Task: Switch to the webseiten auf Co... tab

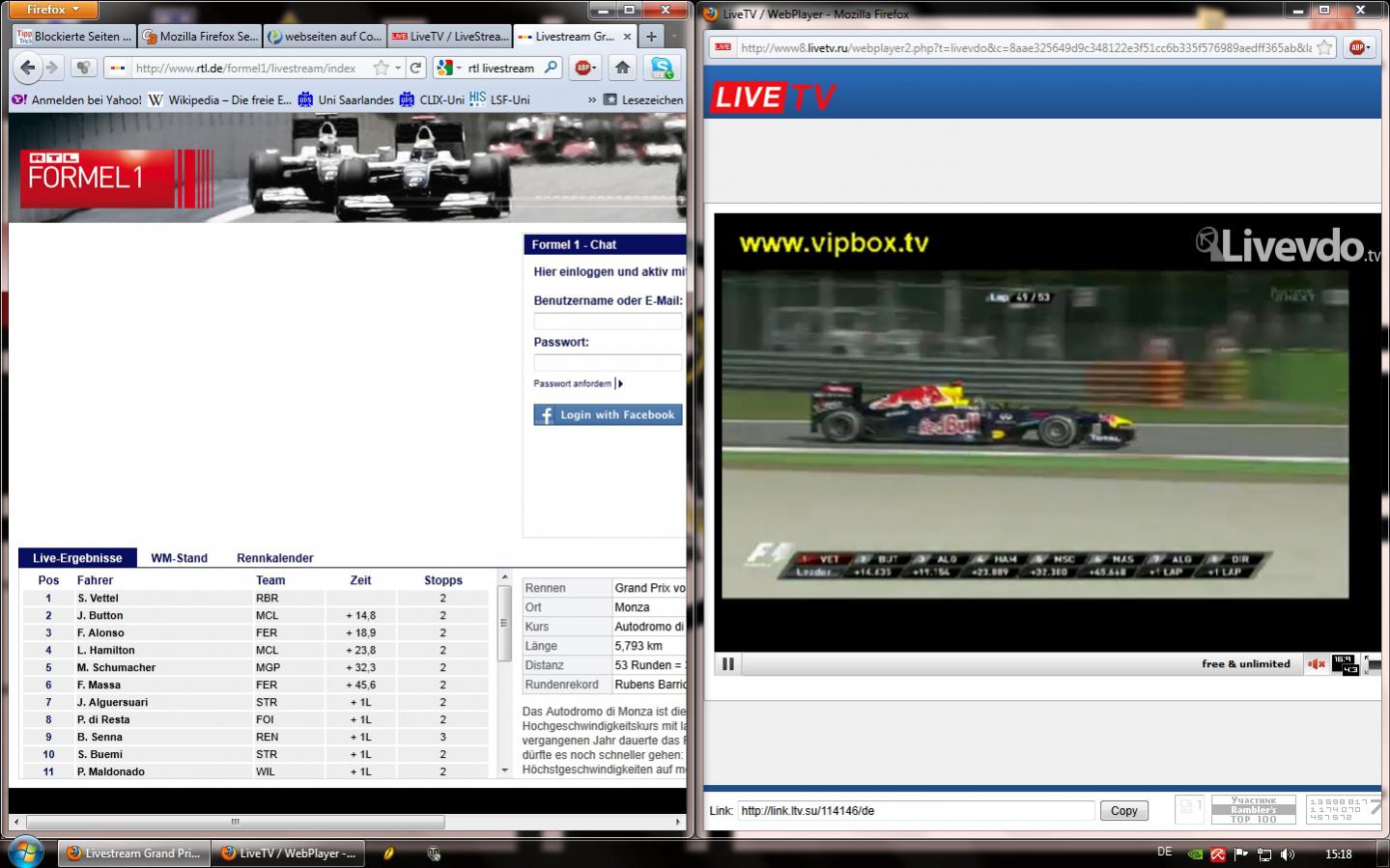Action: point(324,37)
